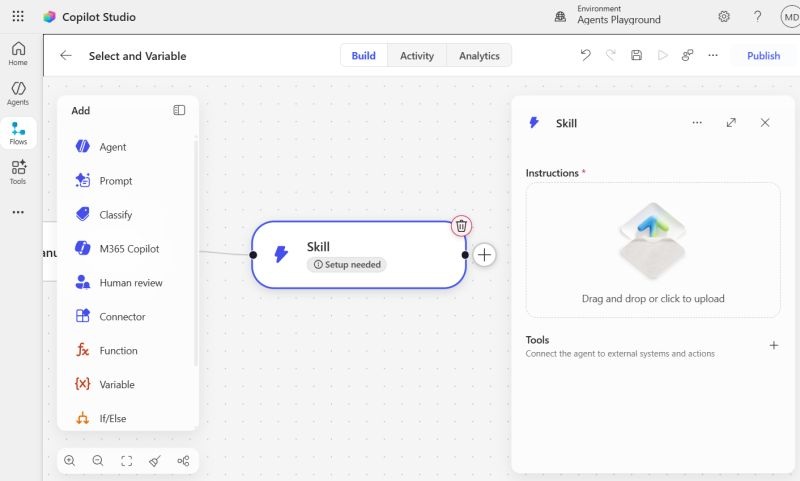The image size is (800, 481).
Task: Undo the last change
Action: [586, 55]
